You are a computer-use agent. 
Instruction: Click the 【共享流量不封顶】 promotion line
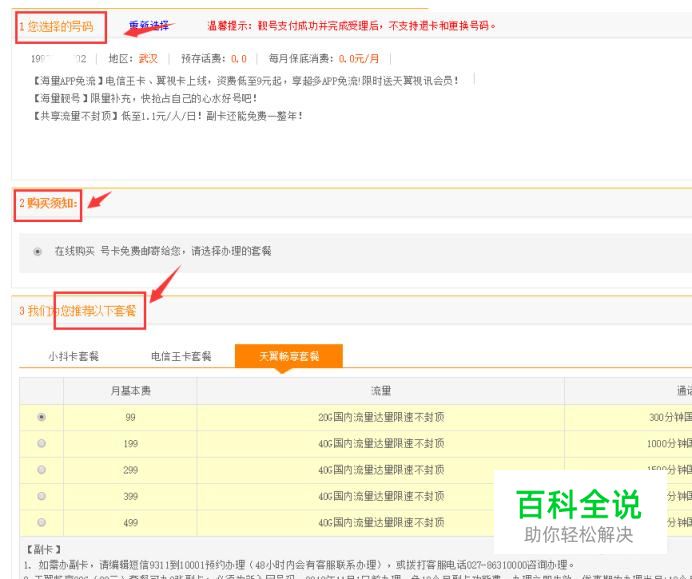click(167, 116)
